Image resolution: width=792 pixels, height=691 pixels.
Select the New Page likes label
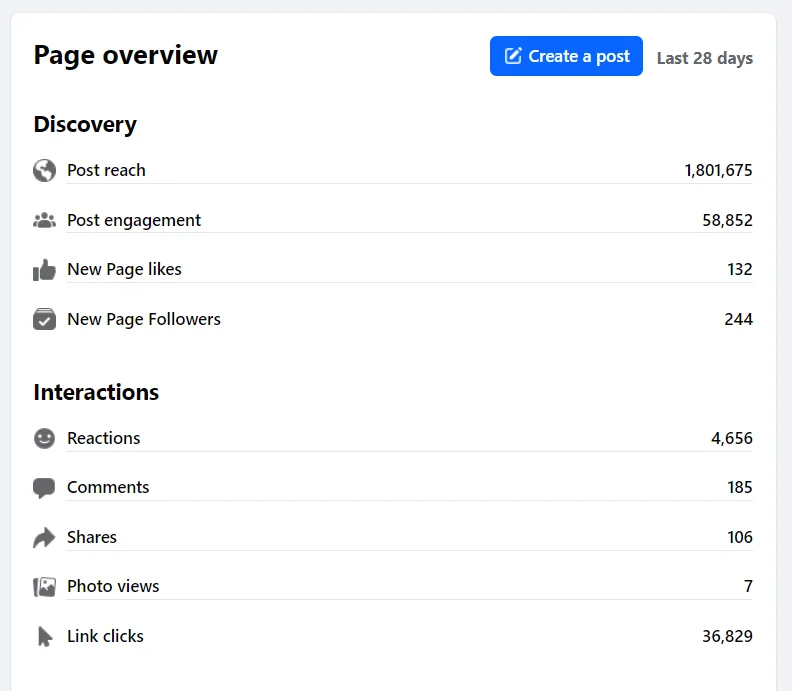point(124,269)
